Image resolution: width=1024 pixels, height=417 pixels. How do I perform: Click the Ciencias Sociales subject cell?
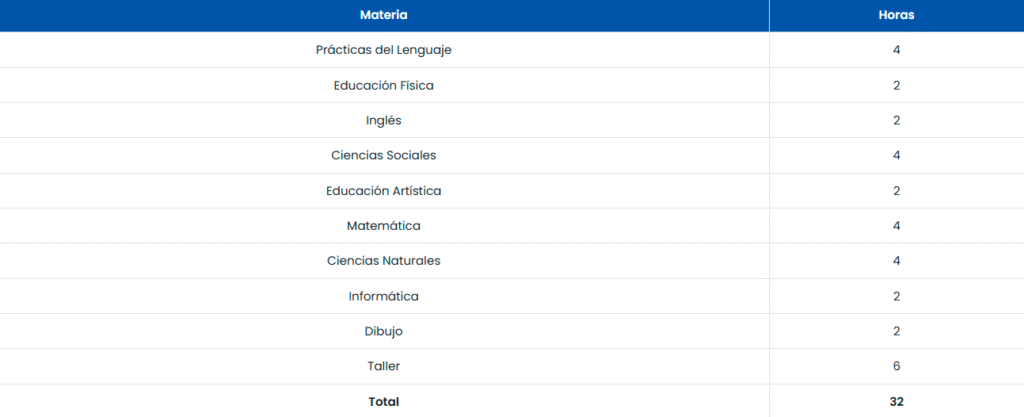click(x=384, y=155)
